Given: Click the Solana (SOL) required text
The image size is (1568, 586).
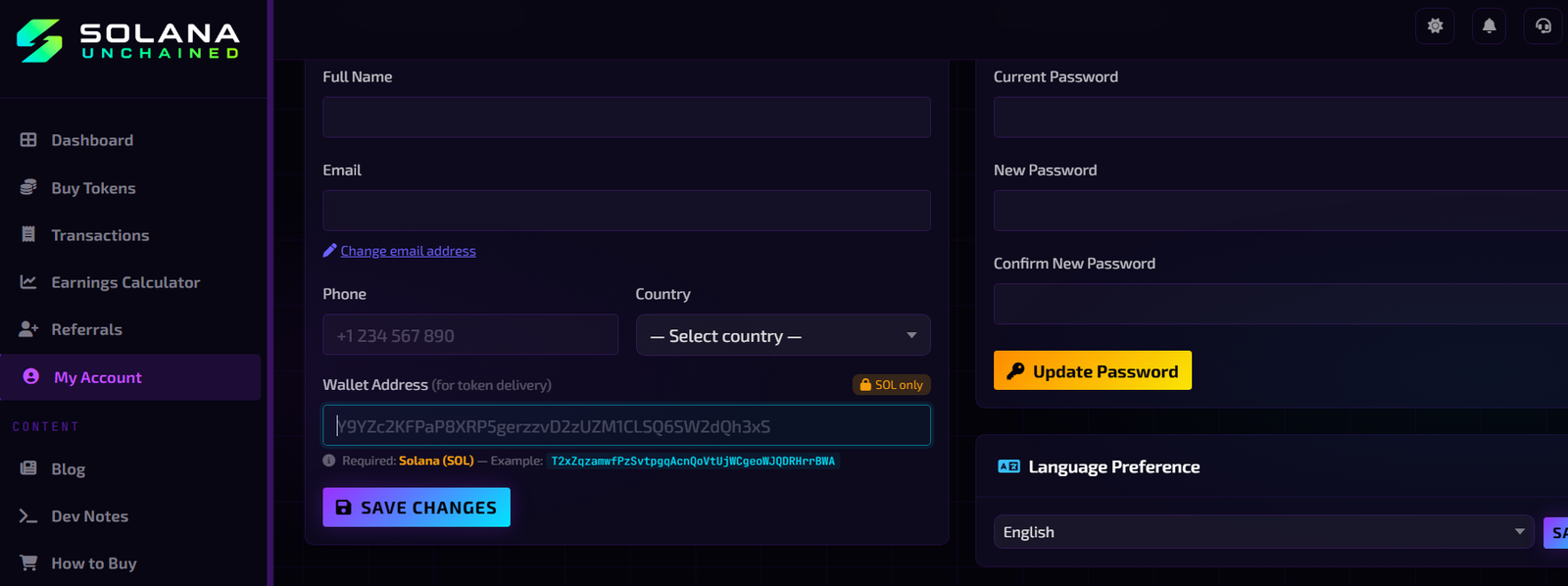Looking at the screenshot, I should pyautogui.click(x=436, y=461).
